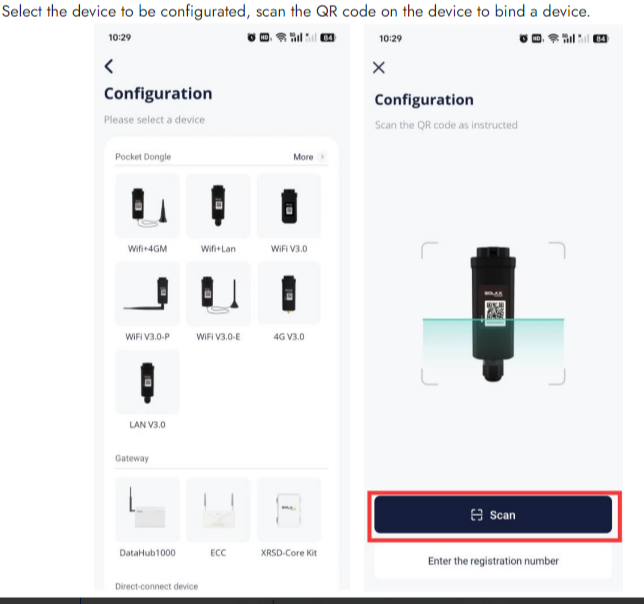Start scanning with the Scan button

[x=493, y=515]
